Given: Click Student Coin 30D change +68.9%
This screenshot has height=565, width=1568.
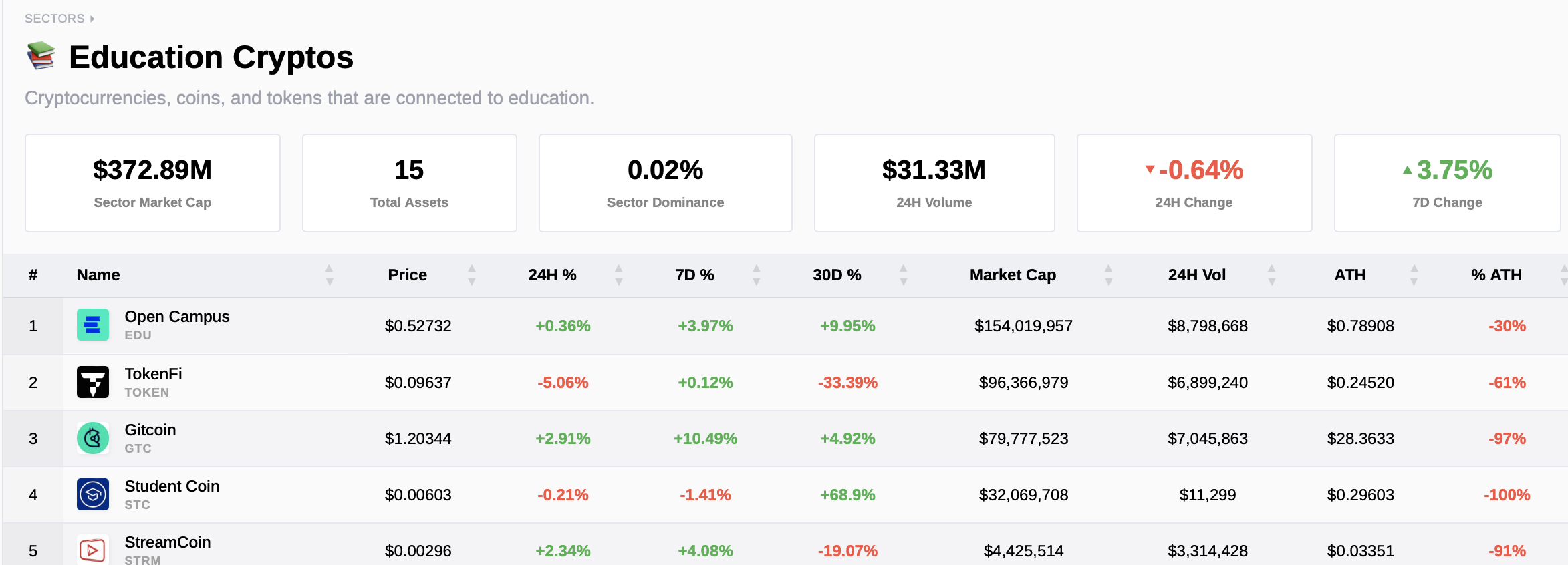Looking at the screenshot, I should [847, 495].
